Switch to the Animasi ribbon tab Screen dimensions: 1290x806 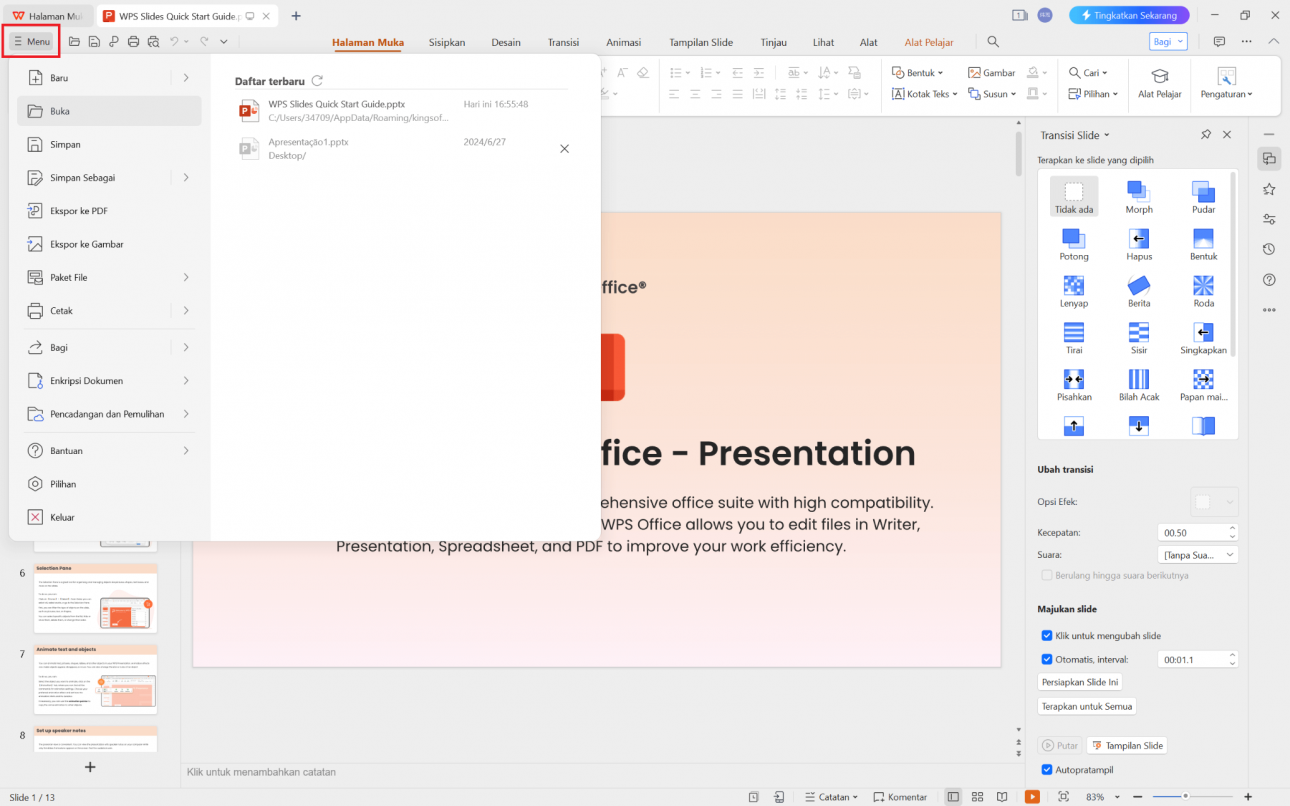(623, 43)
